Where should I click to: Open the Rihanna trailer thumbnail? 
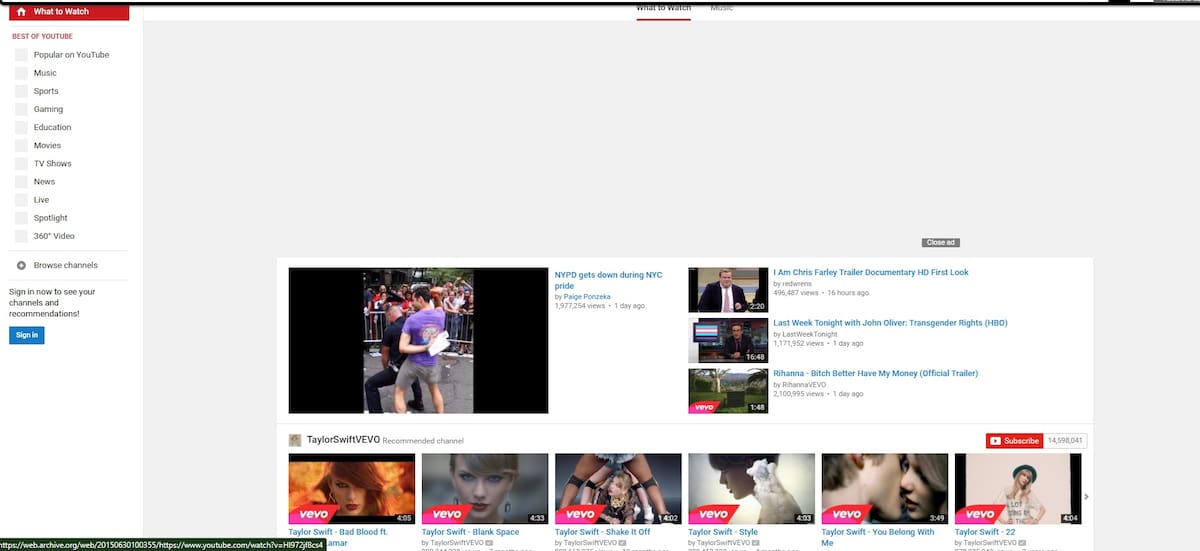click(728, 391)
